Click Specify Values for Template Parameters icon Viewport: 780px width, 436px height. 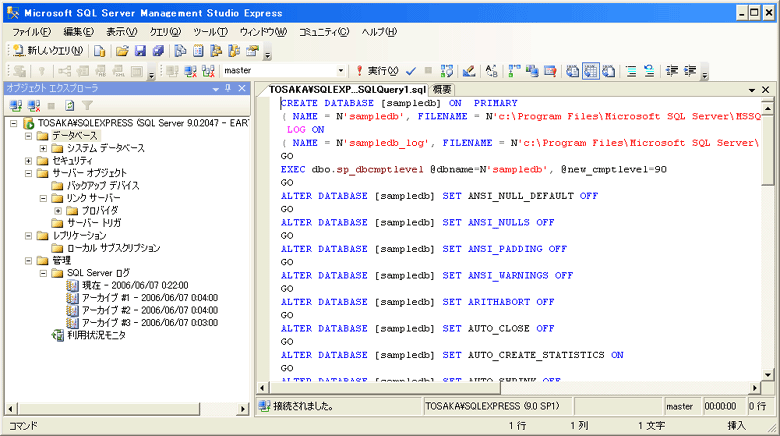tap(491, 71)
